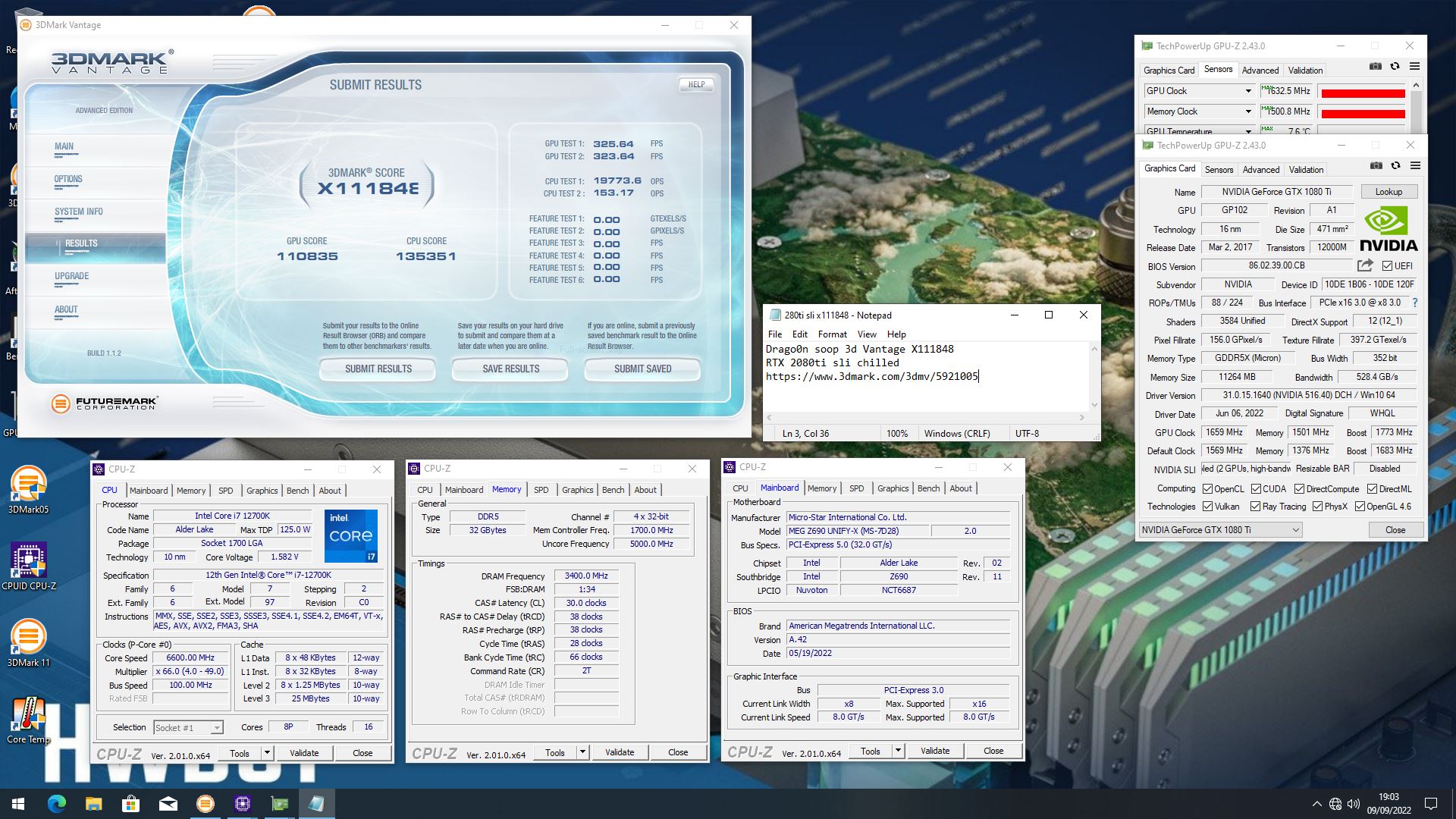Click the BIOS export share icon in GPU-Z
This screenshot has height=819, width=1456.
(x=1365, y=265)
